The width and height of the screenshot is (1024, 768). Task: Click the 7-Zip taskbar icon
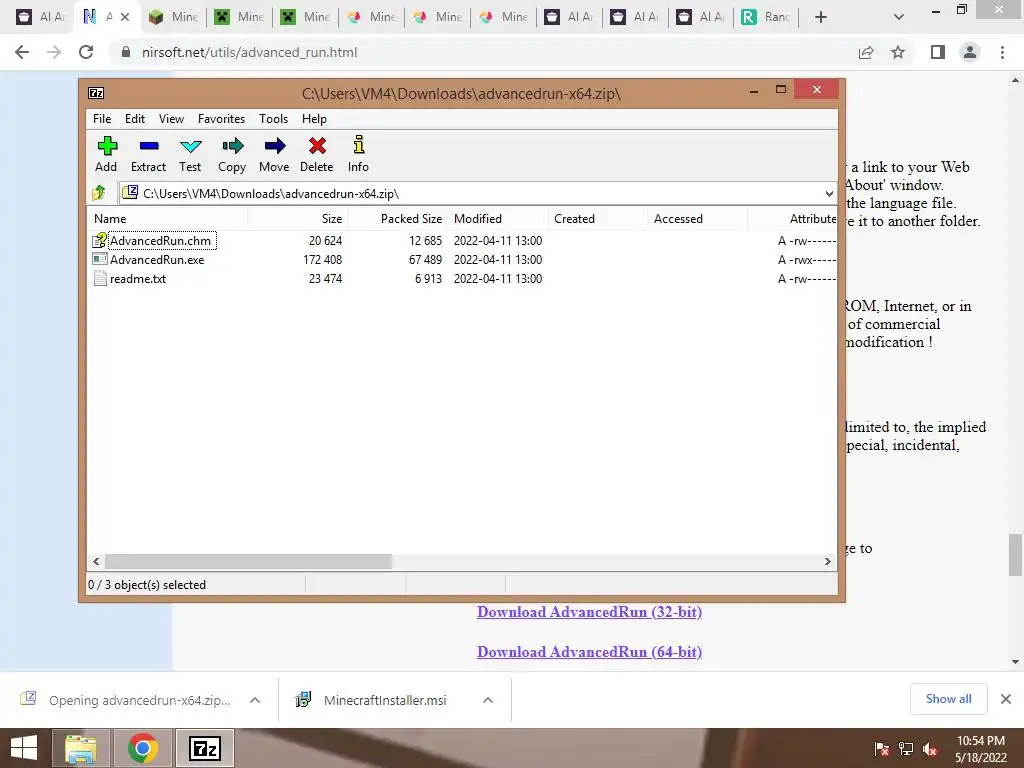(x=204, y=748)
